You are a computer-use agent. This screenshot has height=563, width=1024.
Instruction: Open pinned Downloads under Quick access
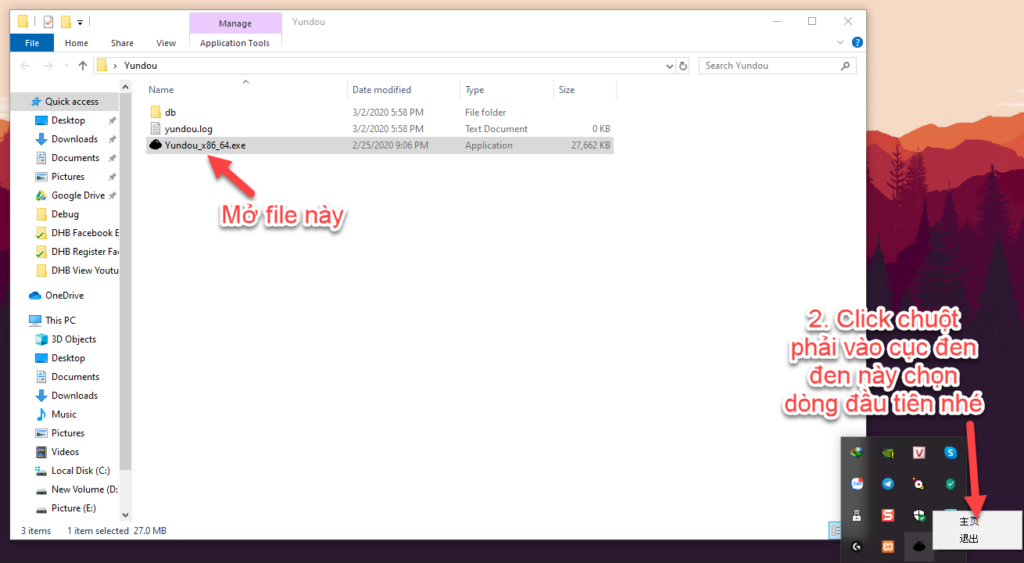pyautogui.click(x=74, y=139)
